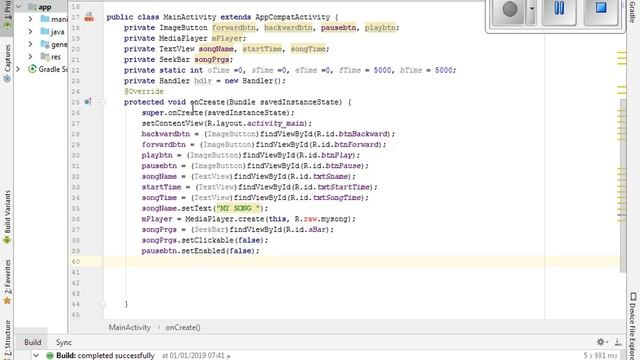Click the Gradle Scripts elephant icon
The width and height of the screenshot is (640, 360).
pos(32,69)
